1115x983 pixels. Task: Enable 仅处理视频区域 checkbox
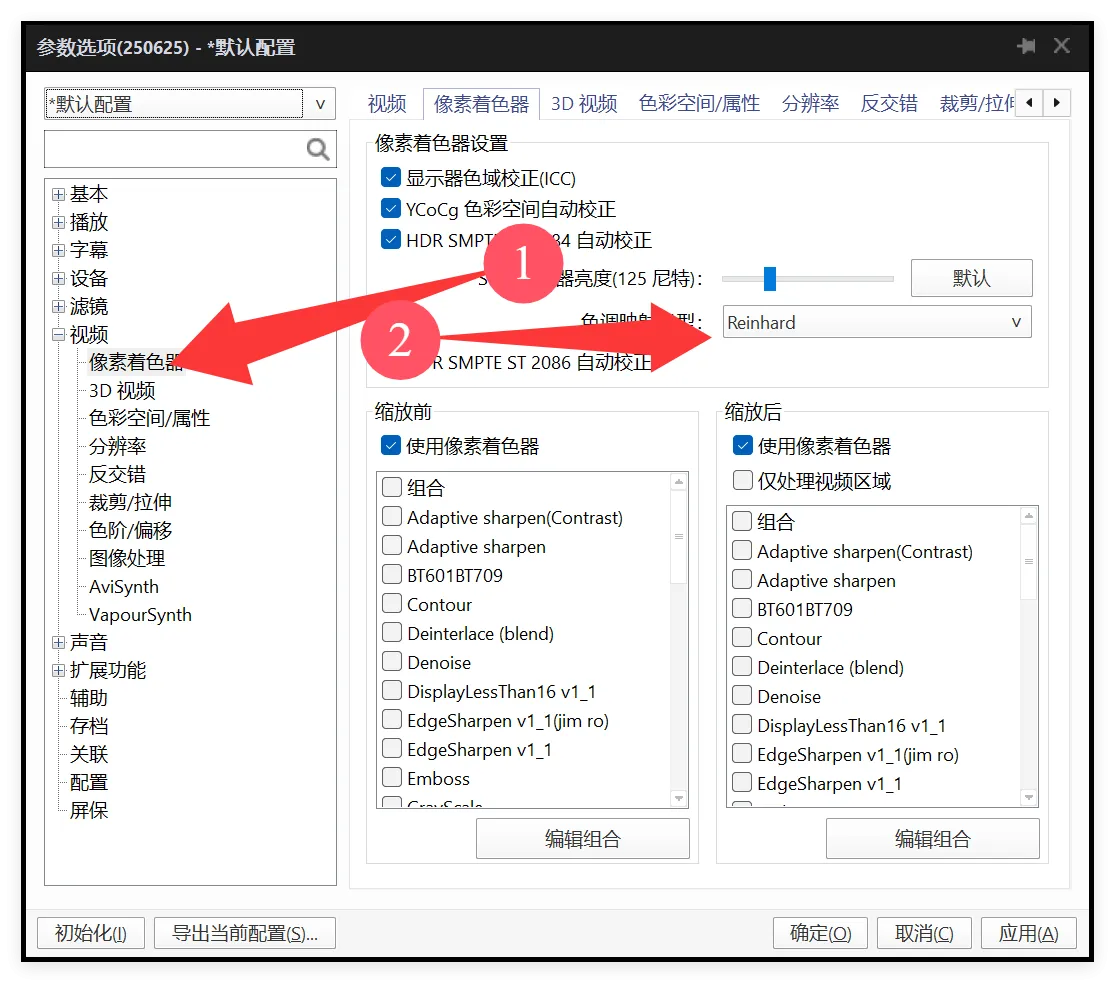tap(742, 481)
